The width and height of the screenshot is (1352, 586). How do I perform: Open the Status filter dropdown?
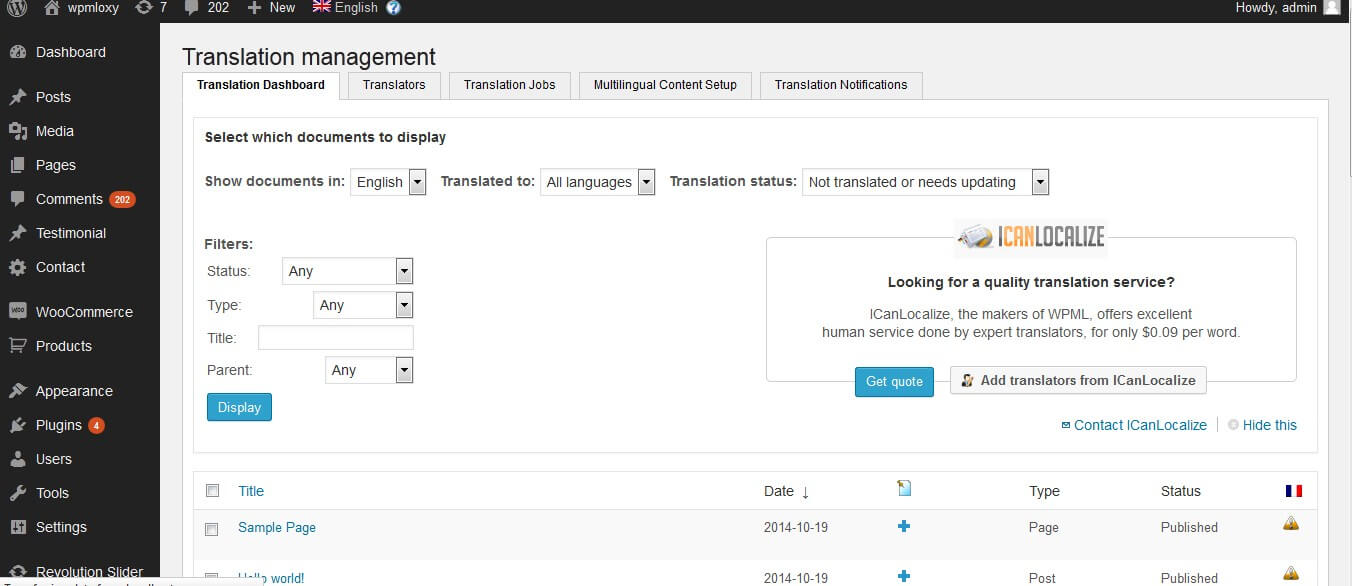[348, 271]
